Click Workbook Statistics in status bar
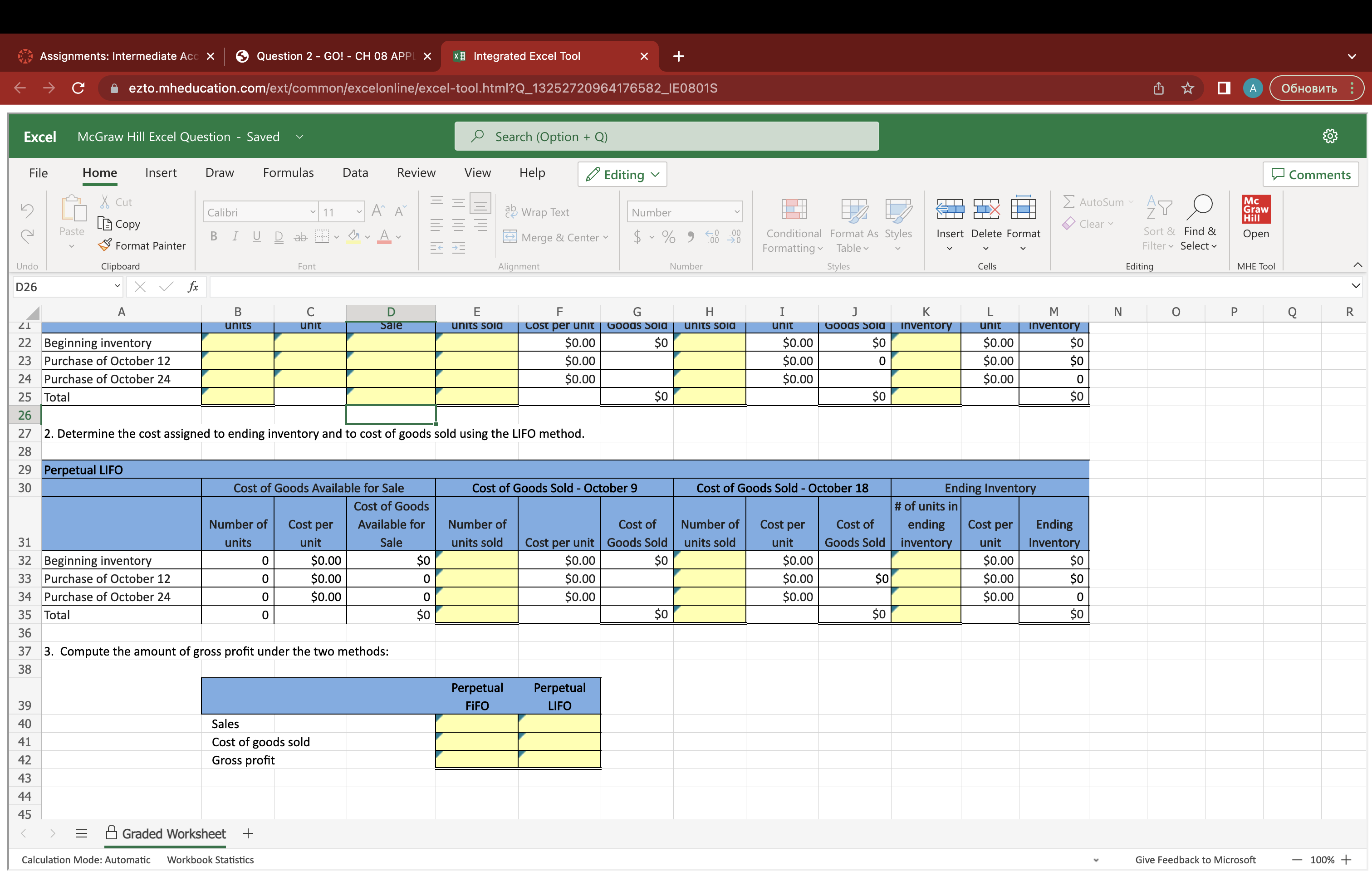Viewport: 1372px width, 891px height. click(x=210, y=859)
